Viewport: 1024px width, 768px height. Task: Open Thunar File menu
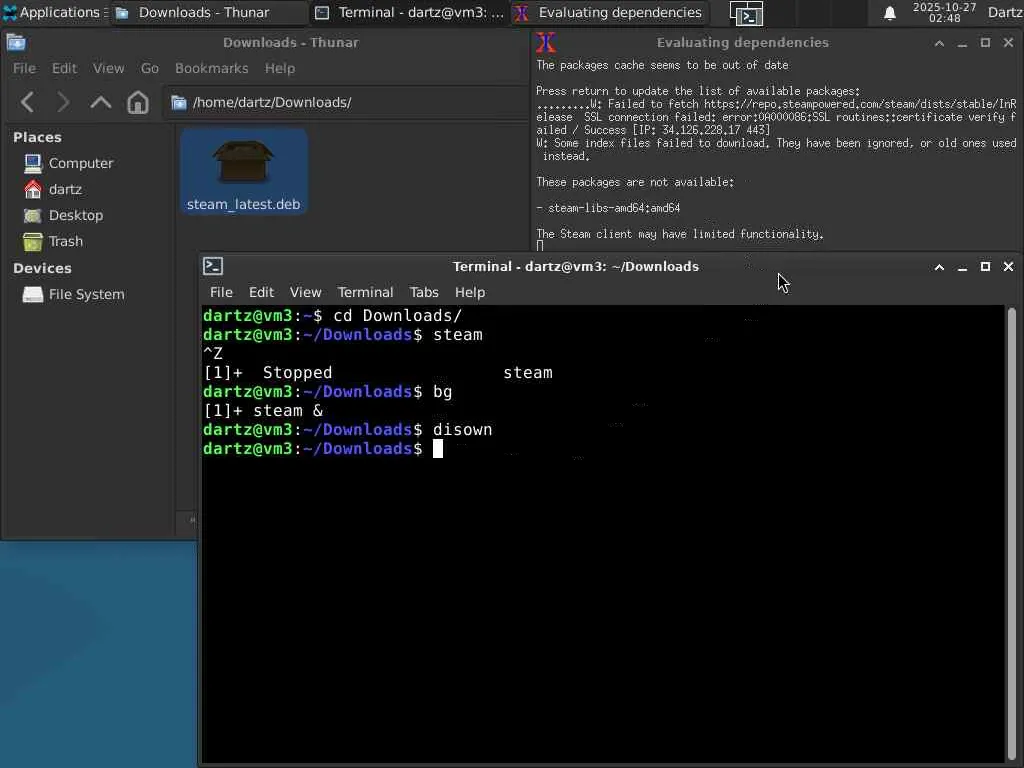[24, 69]
